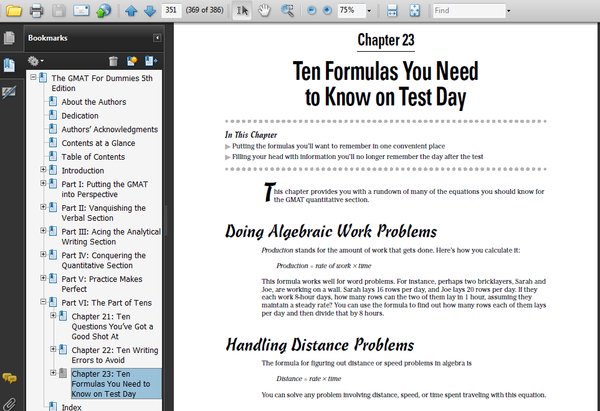Open Chapter 22: Ten Writing Errors bookmark
The width and height of the screenshot is (600, 411).
tap(114, 355)
